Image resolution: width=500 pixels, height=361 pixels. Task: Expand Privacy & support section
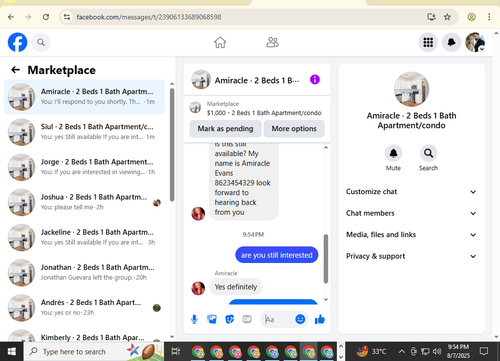click(x=411, y=256)
